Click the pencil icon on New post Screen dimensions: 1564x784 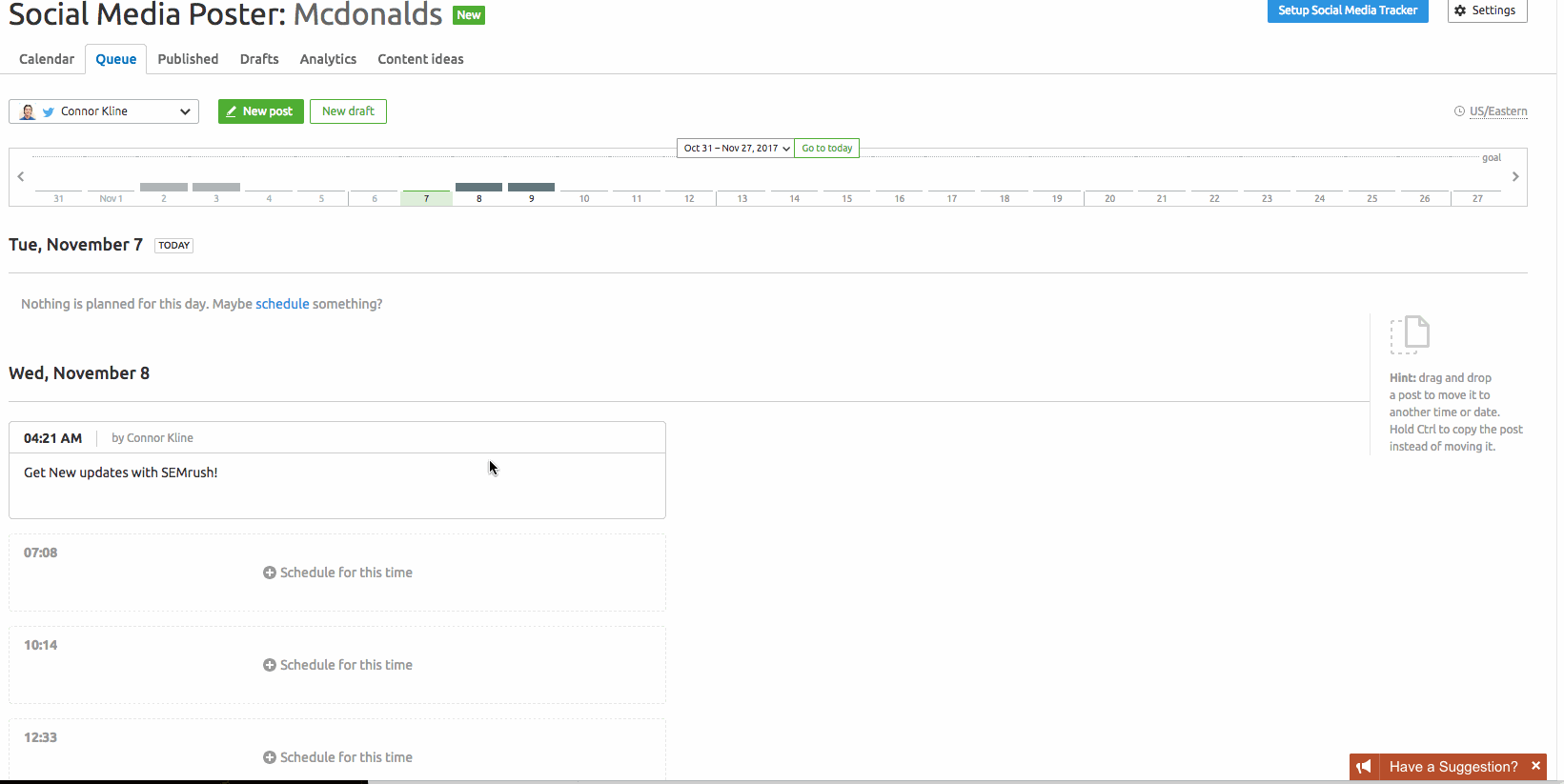click(x=232, y=111)
